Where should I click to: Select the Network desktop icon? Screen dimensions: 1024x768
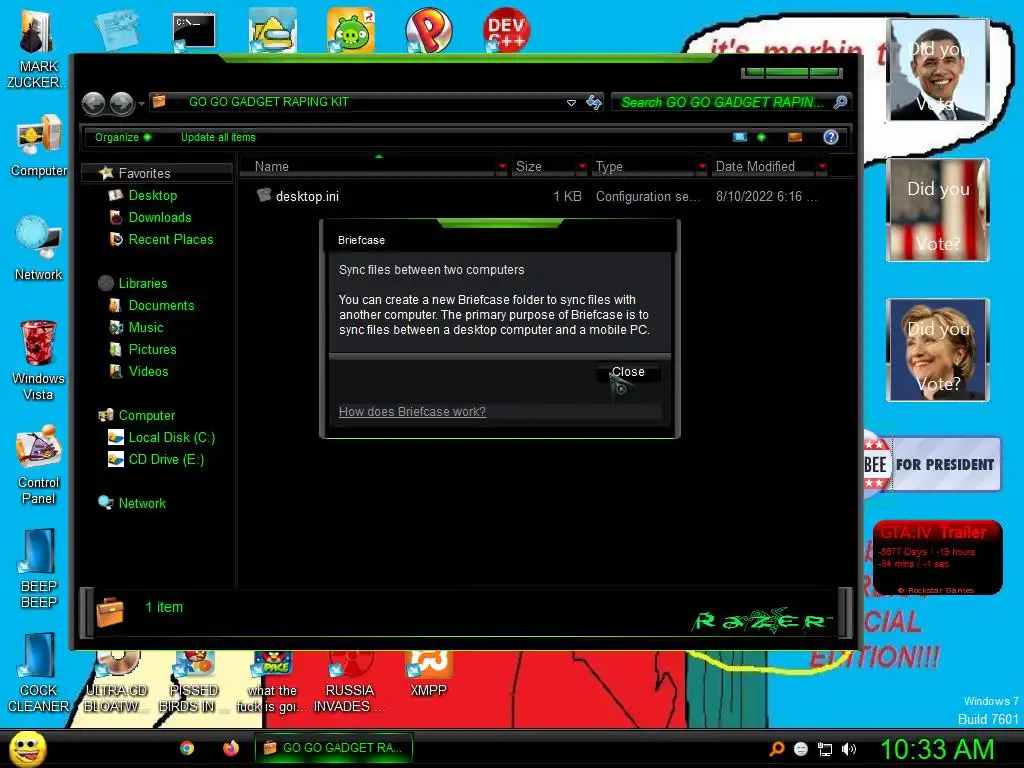click(39, 248)
